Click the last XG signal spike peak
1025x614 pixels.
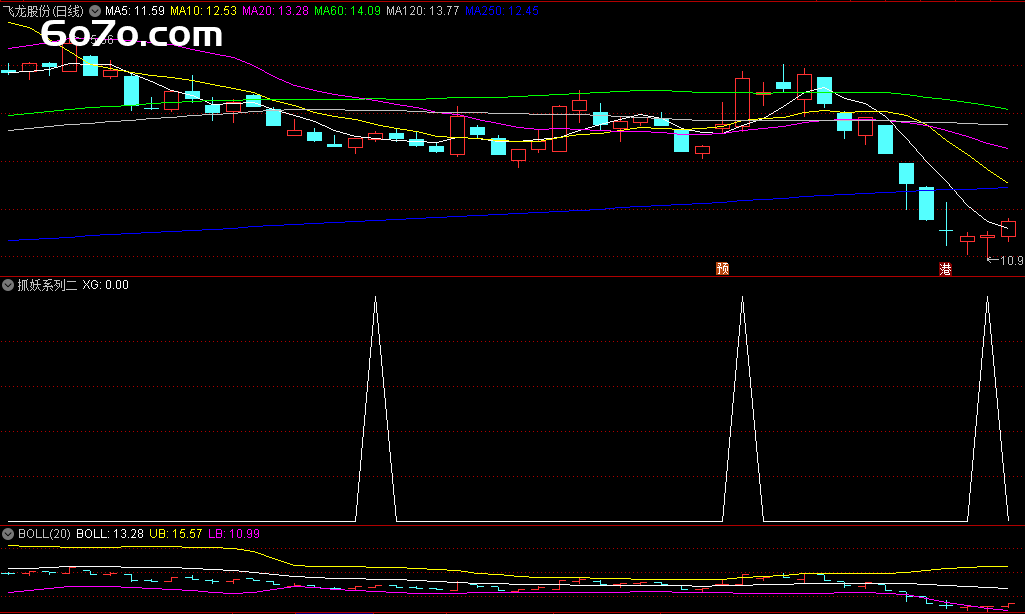coord(987,298)
